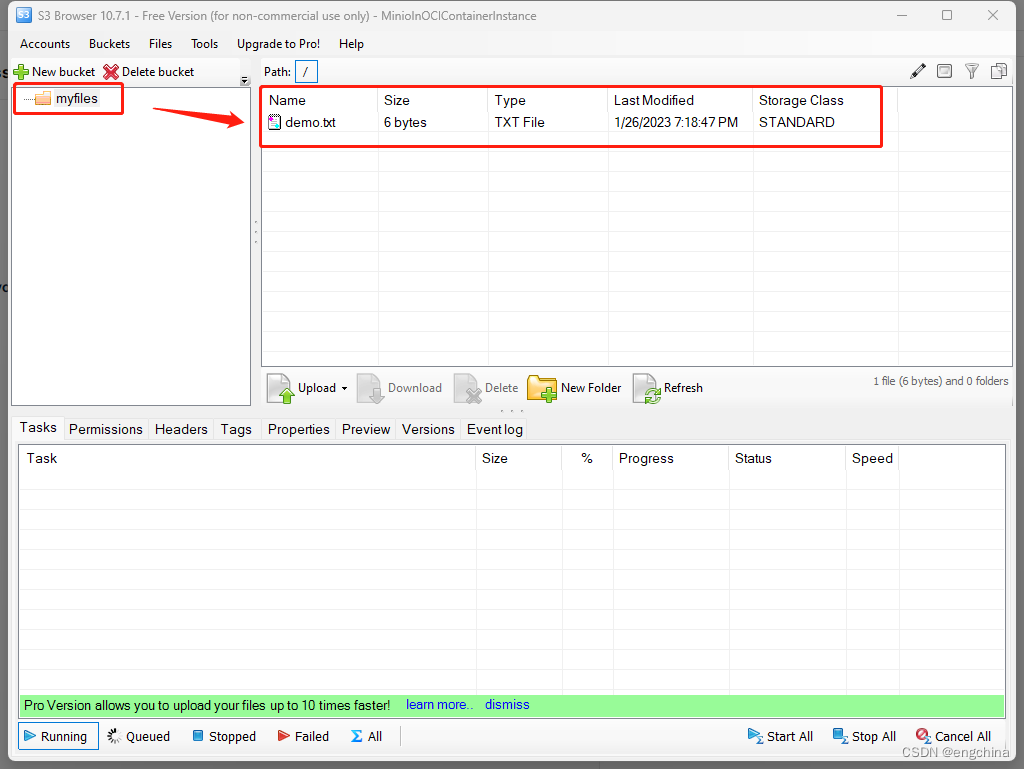Minimize the S3 Browser window
This screenshot has width=1024, height=769.
902,15
